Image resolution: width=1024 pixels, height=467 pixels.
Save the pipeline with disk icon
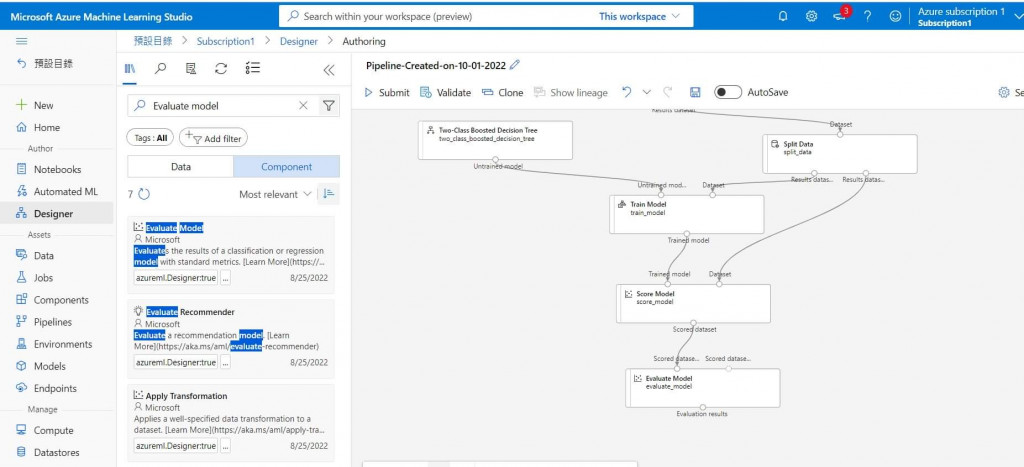[x=695, y=92]
